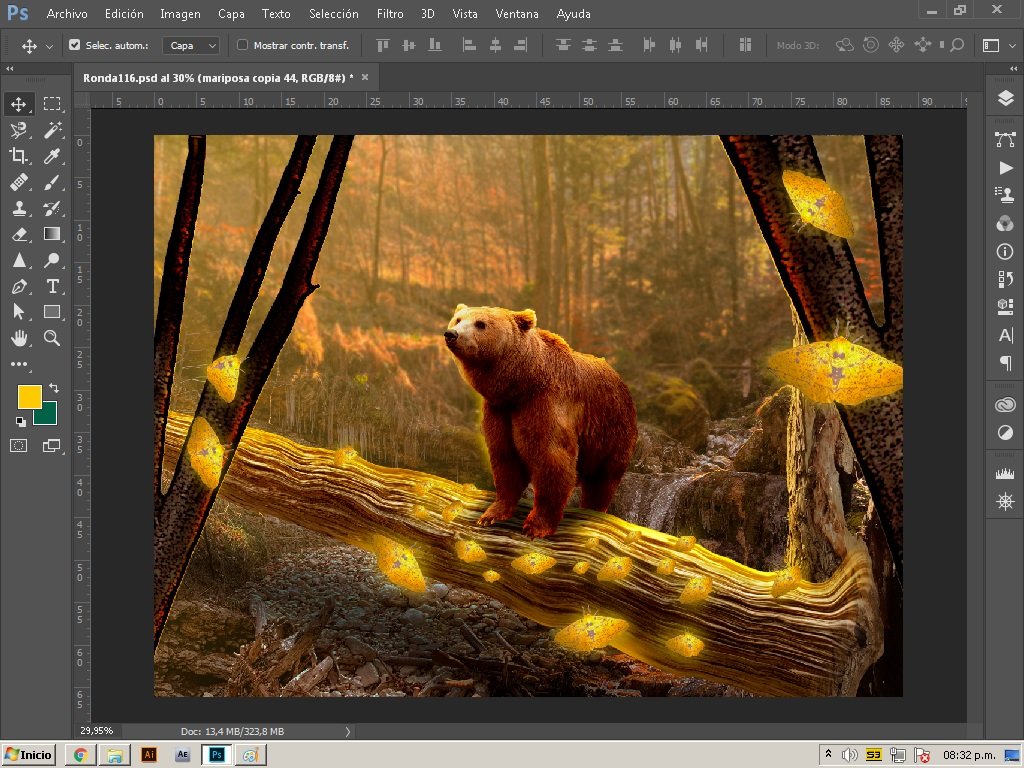The image size is (1024, 768).
Task: Select the Eyedropper tool
Action: [x=52, y=156]
